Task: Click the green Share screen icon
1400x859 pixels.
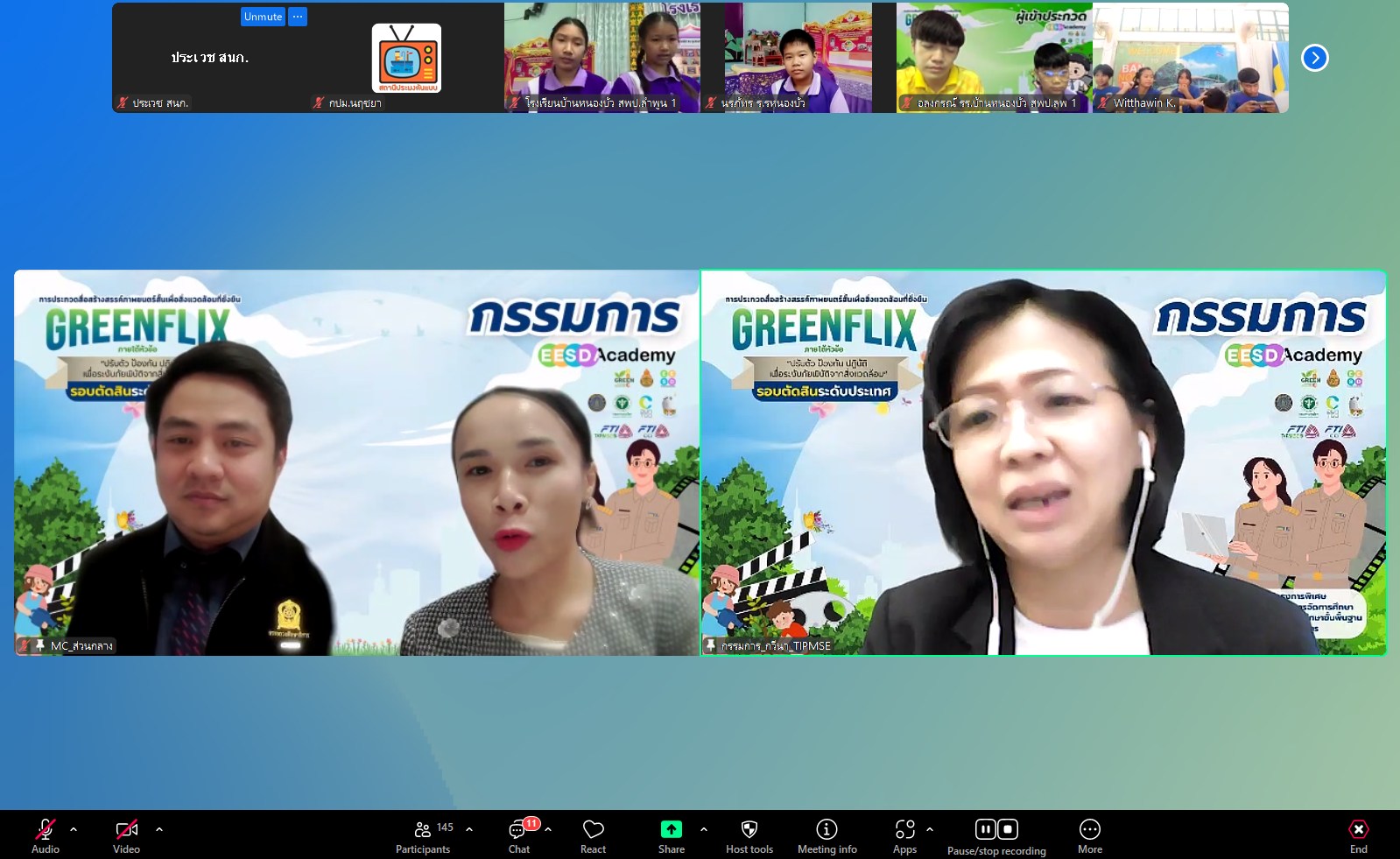Action: click(672, 829)
